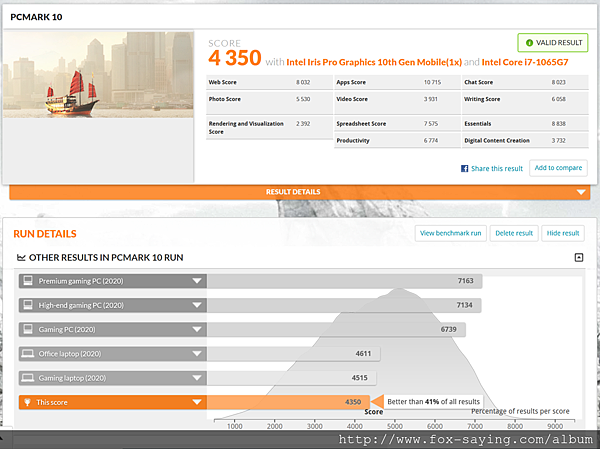
Task: Expand the Gaming laptop (2020) dropdown arrow
Action: tap(197, 378)
